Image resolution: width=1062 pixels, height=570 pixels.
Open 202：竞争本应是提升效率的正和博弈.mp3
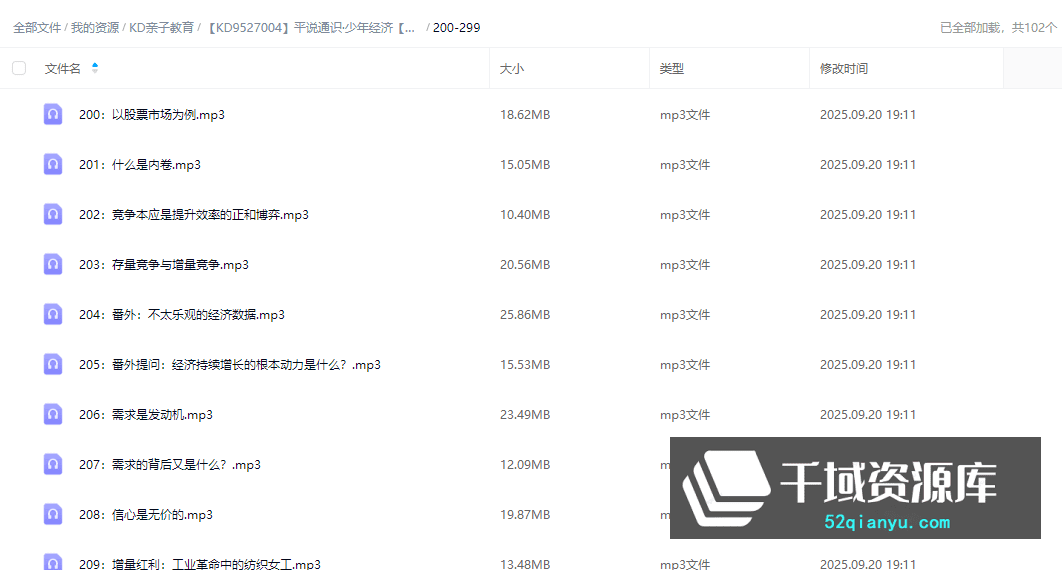tap(194, 215)
